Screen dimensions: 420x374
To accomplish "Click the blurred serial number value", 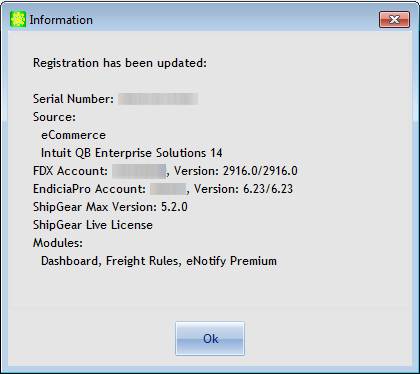I will 158,99.
